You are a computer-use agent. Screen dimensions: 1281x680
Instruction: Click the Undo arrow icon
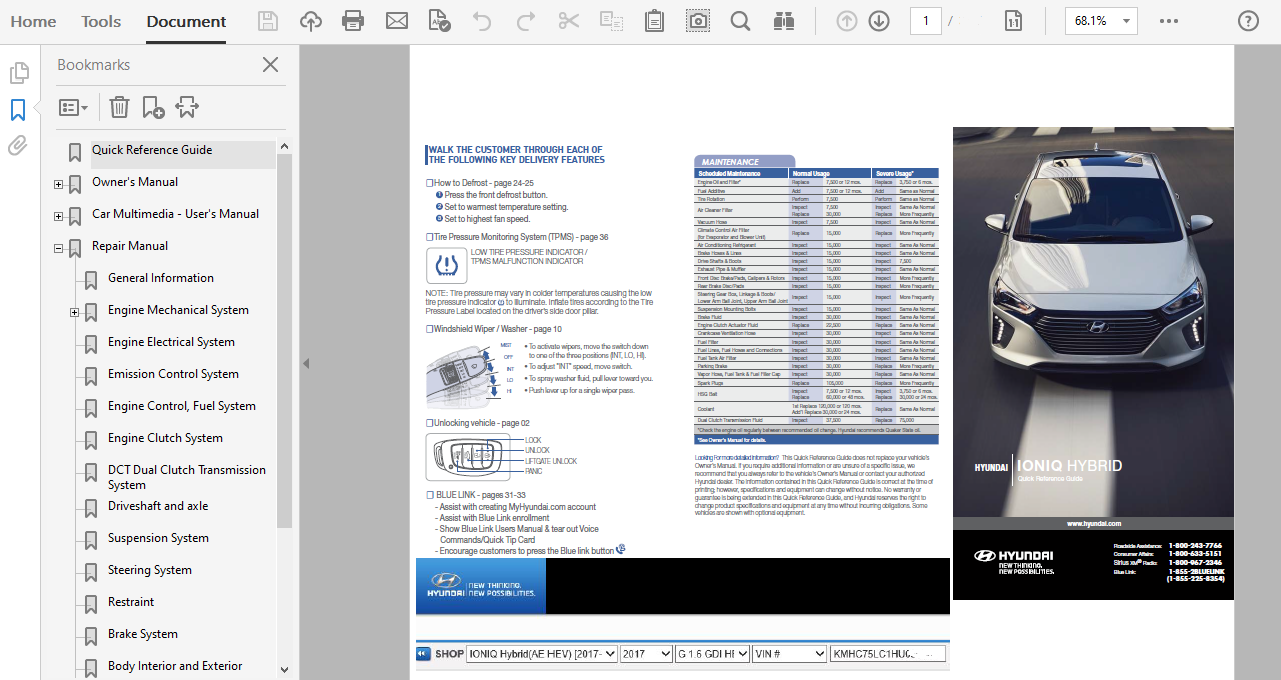pos(483,19)
